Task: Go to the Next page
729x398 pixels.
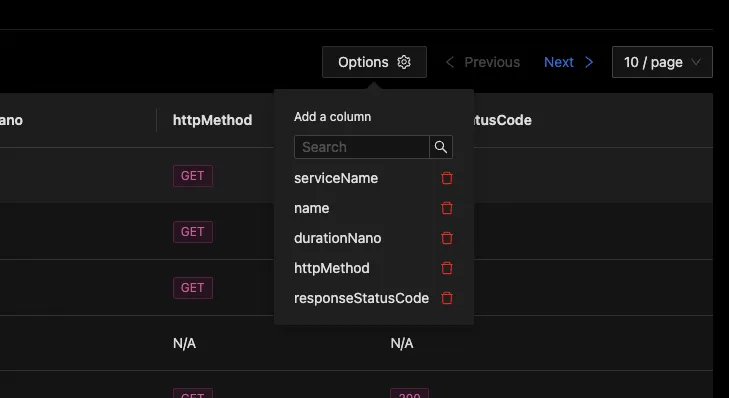Action: (x=569, y=62)
